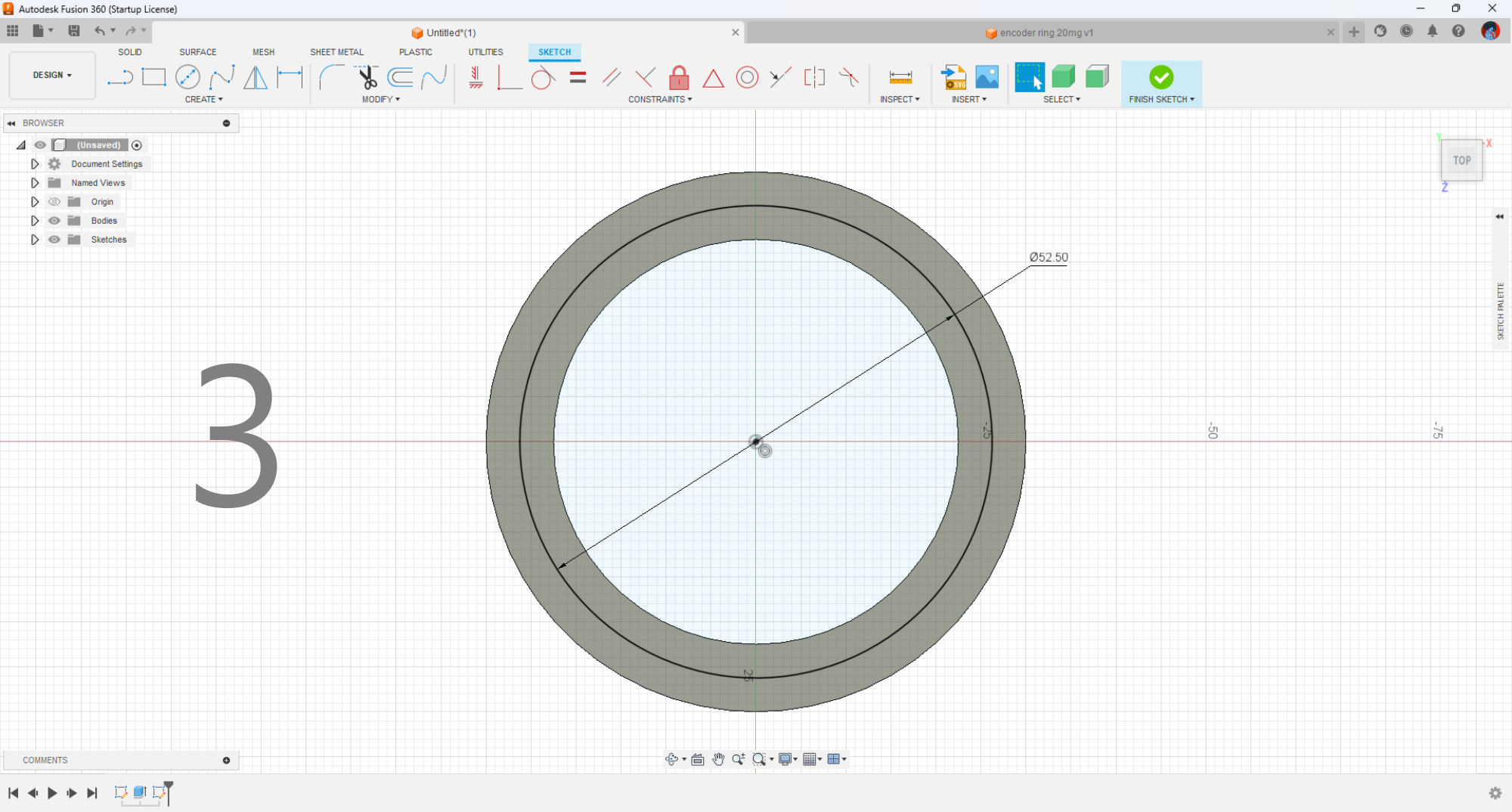The image size is (1512, 812).
Task: Show the Origin folder
Action: [x=54, y=201]
